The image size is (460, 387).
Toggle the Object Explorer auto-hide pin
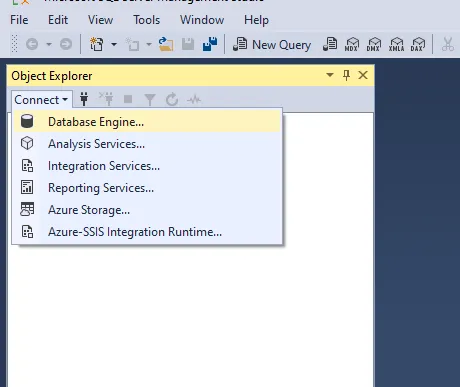pos(346,75)
